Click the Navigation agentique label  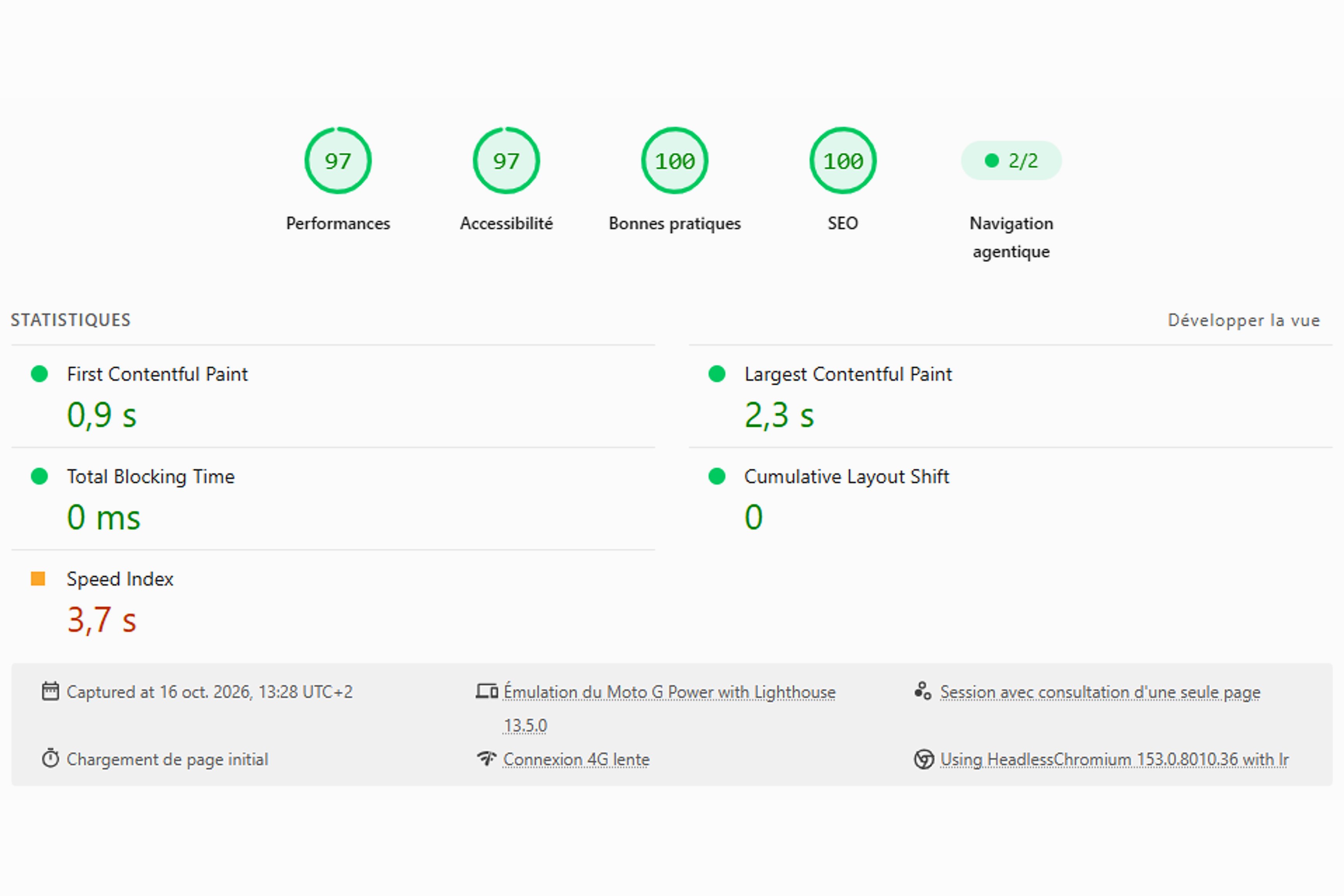[x=1011, y=237]
